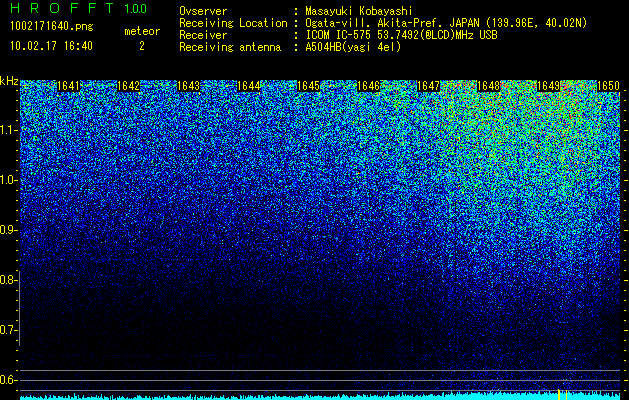
Task: Click the 0.6 kHz axis label
Action: point(8,380)
